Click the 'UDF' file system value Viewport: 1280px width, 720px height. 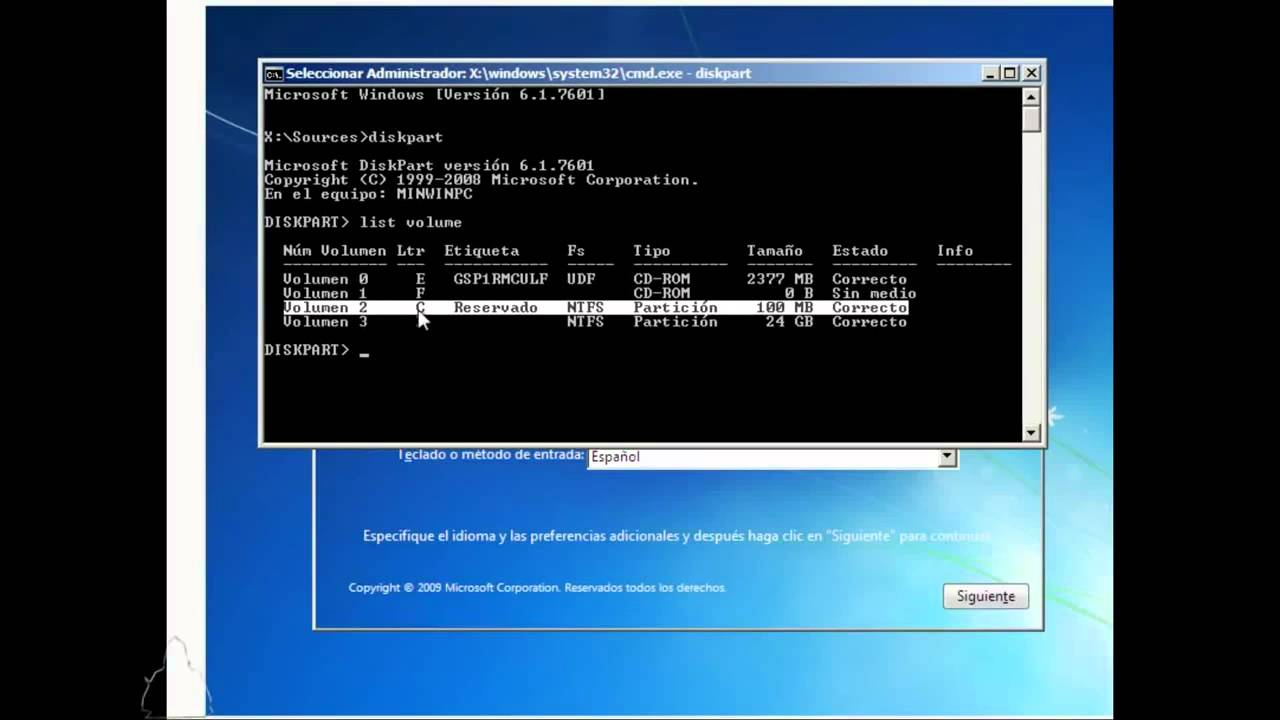coord(581,279)
